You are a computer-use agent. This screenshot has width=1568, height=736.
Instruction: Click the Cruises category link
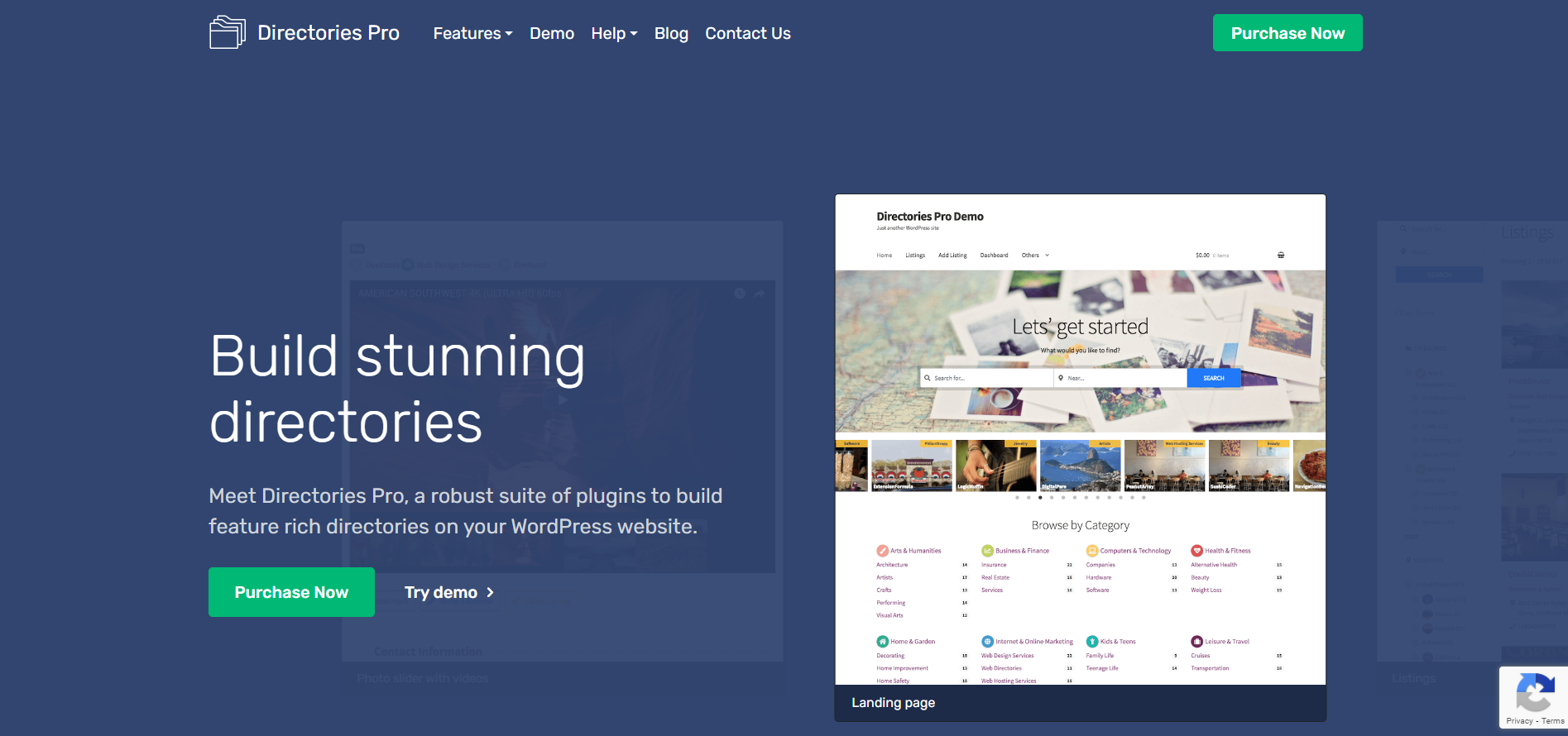coord(1201,656)
